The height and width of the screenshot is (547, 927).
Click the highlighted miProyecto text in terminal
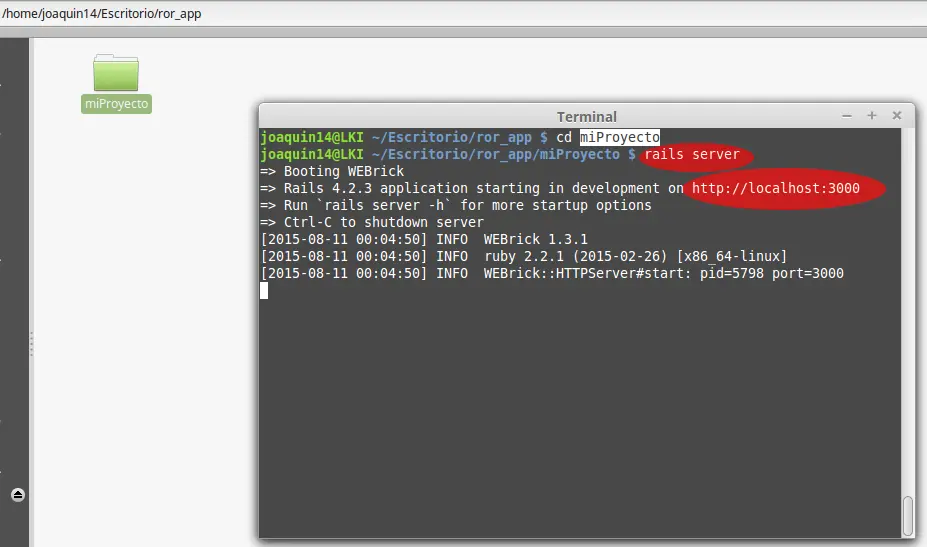click(620, 137)
